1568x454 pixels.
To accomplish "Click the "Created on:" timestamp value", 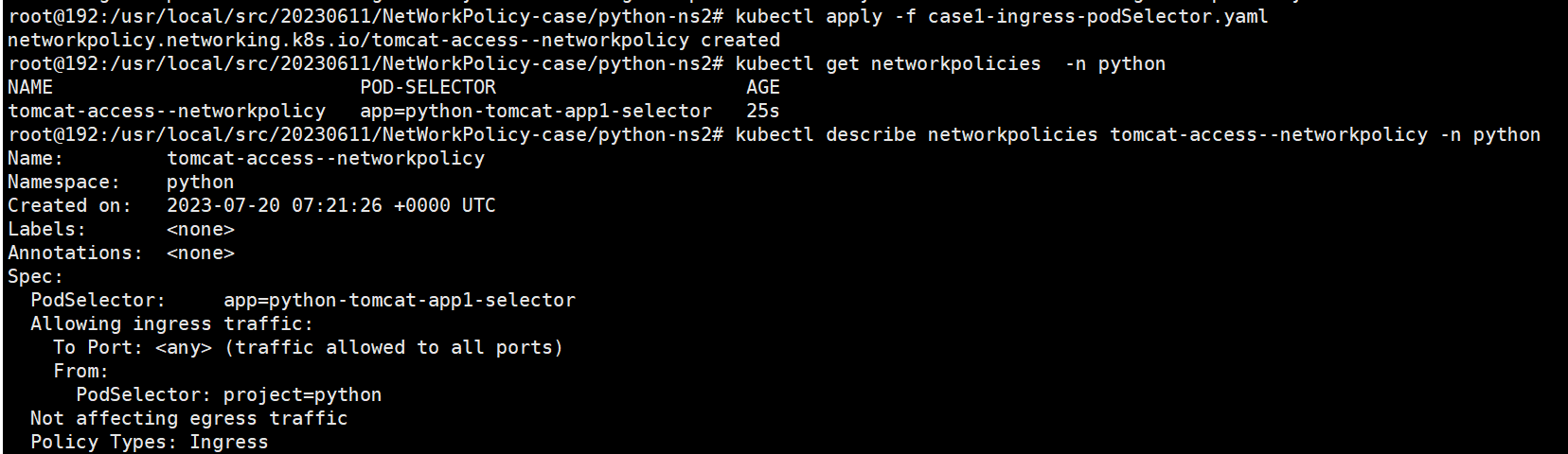I will click(x=331, y=205).
